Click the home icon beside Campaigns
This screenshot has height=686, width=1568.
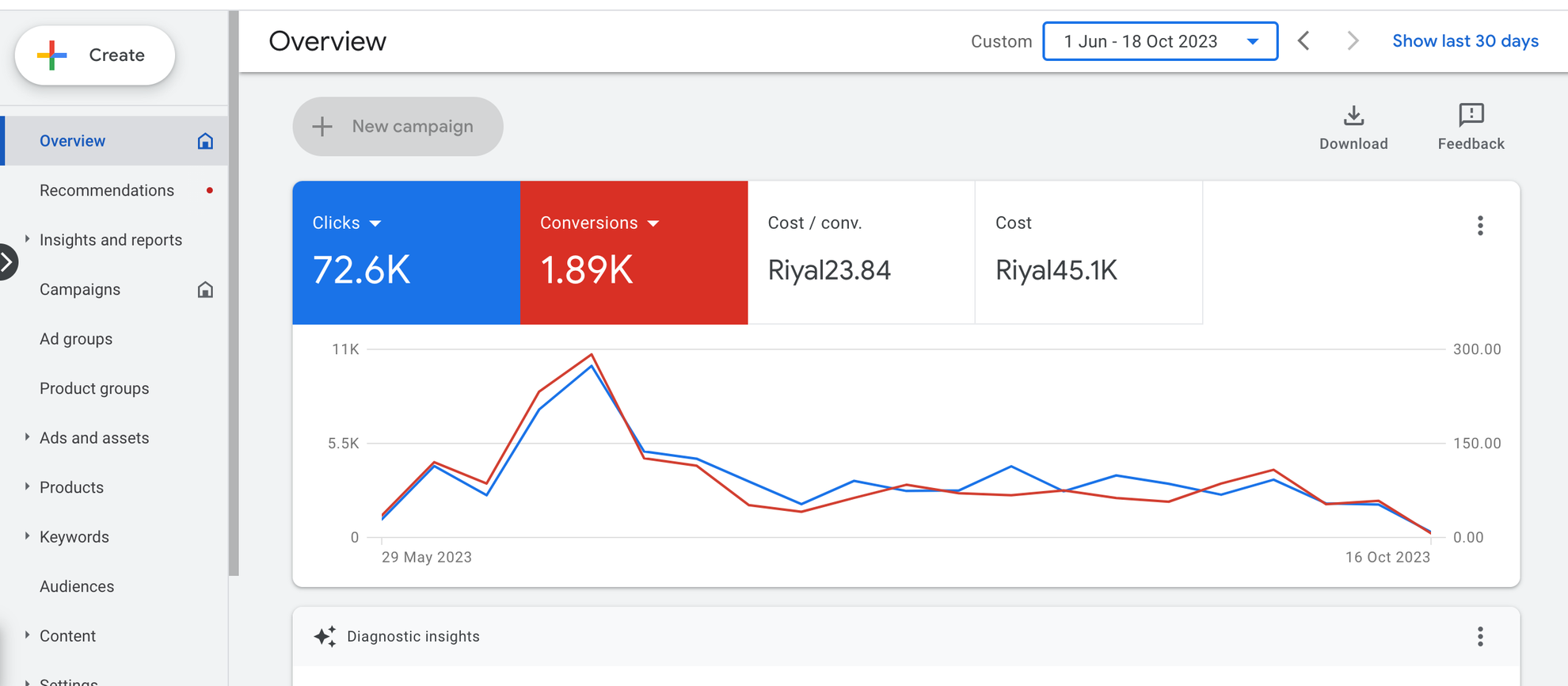click(205, 290)
